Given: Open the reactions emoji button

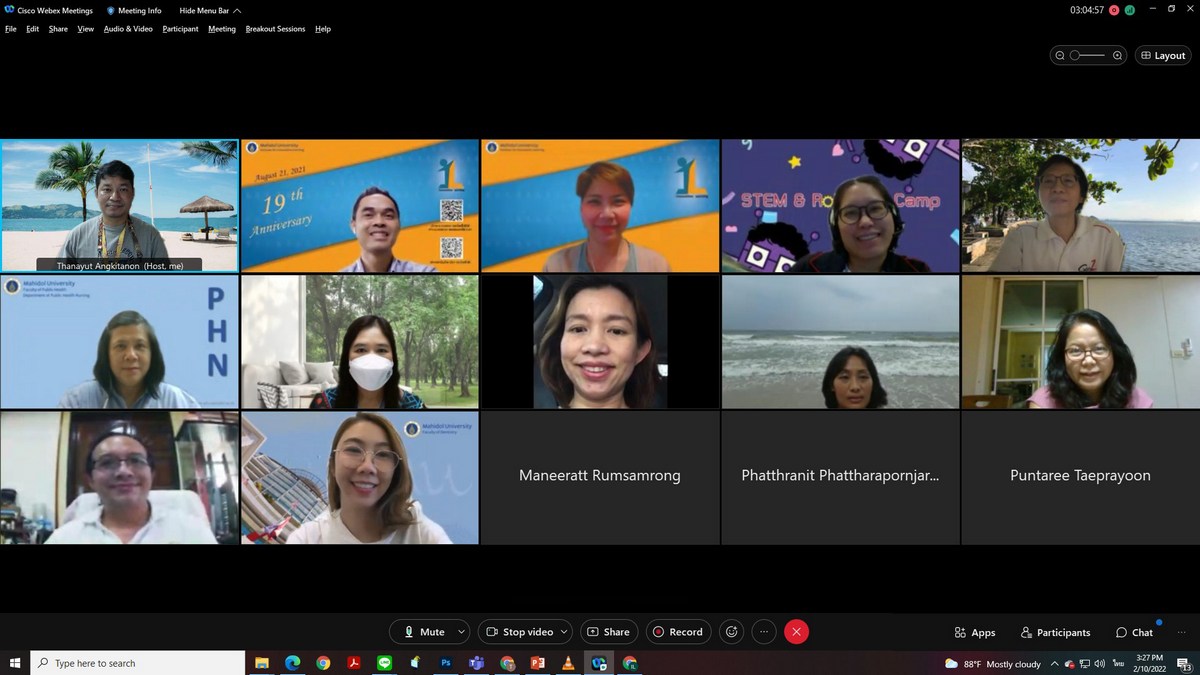Looking at the screenshot, I should [x=732, y=632].
